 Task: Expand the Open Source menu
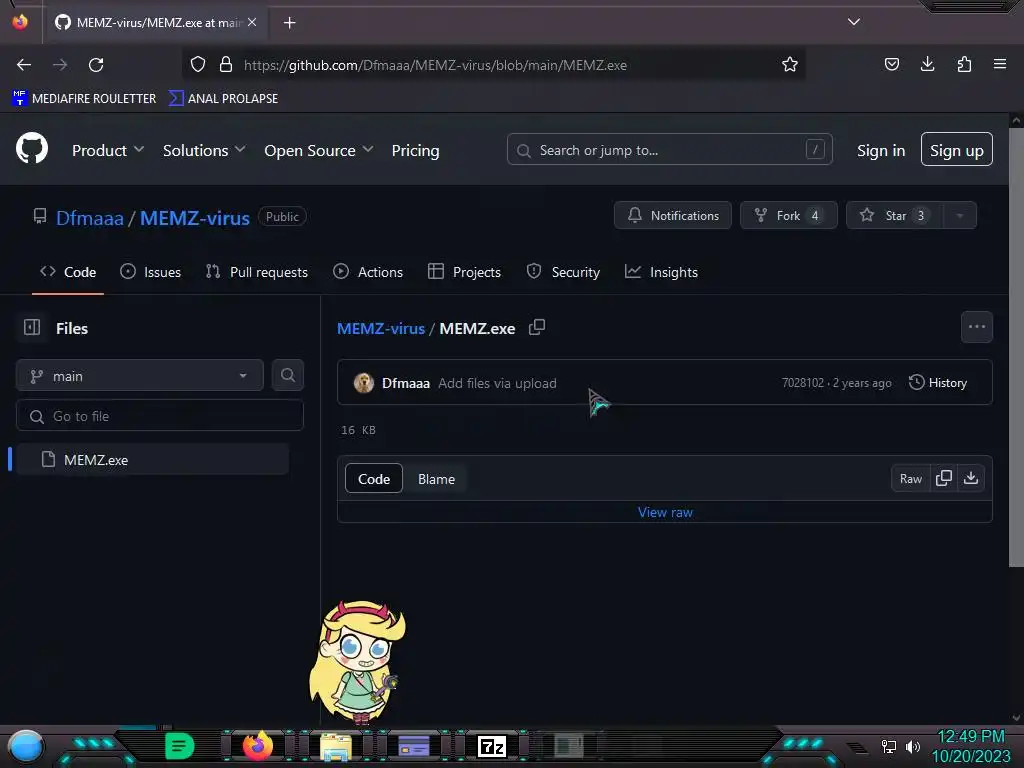click(319, 150)
